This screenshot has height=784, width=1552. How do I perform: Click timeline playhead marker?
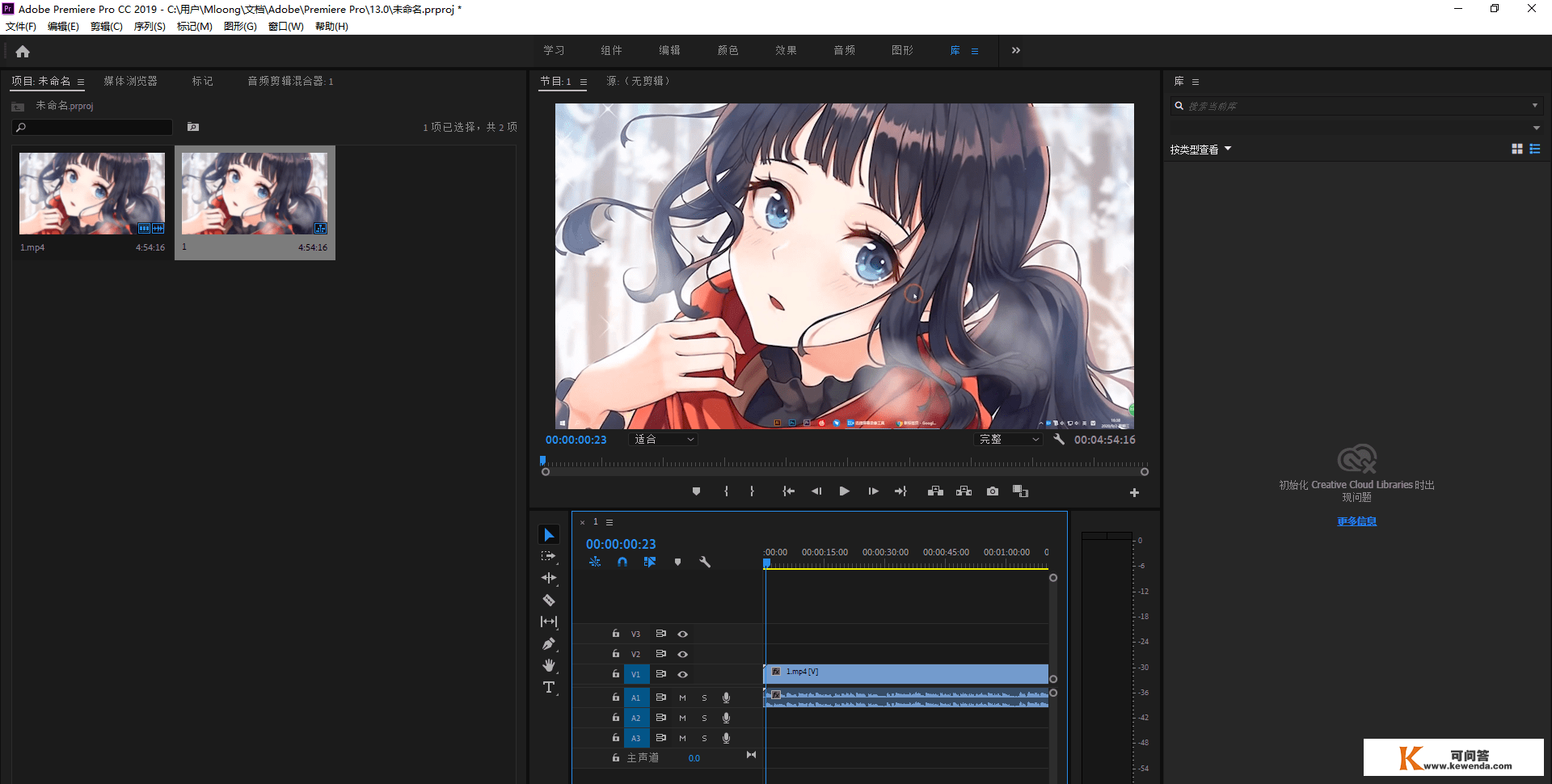[x=766, y=563]
